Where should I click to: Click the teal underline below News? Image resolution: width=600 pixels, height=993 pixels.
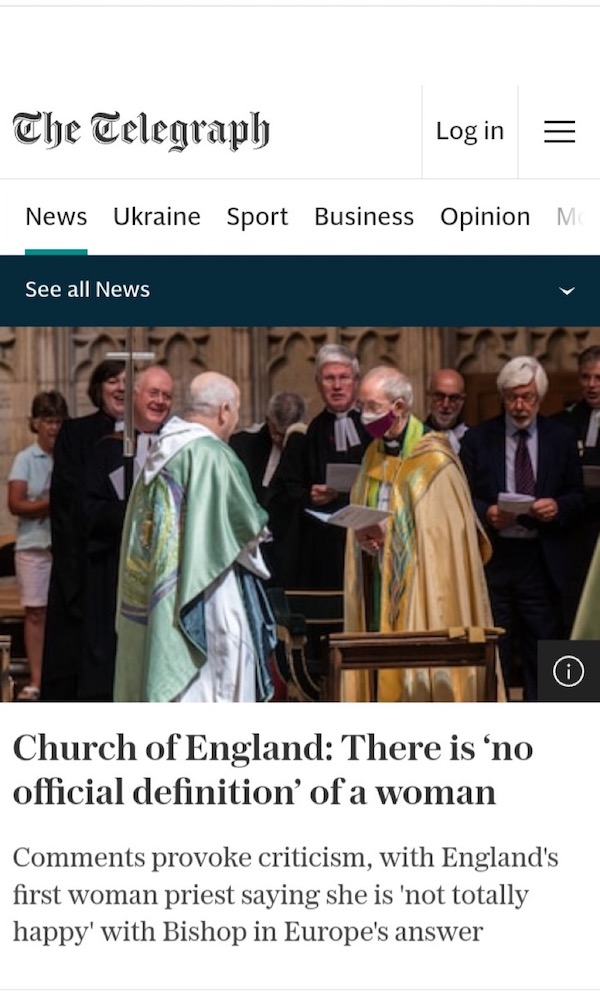coord(56,252)
